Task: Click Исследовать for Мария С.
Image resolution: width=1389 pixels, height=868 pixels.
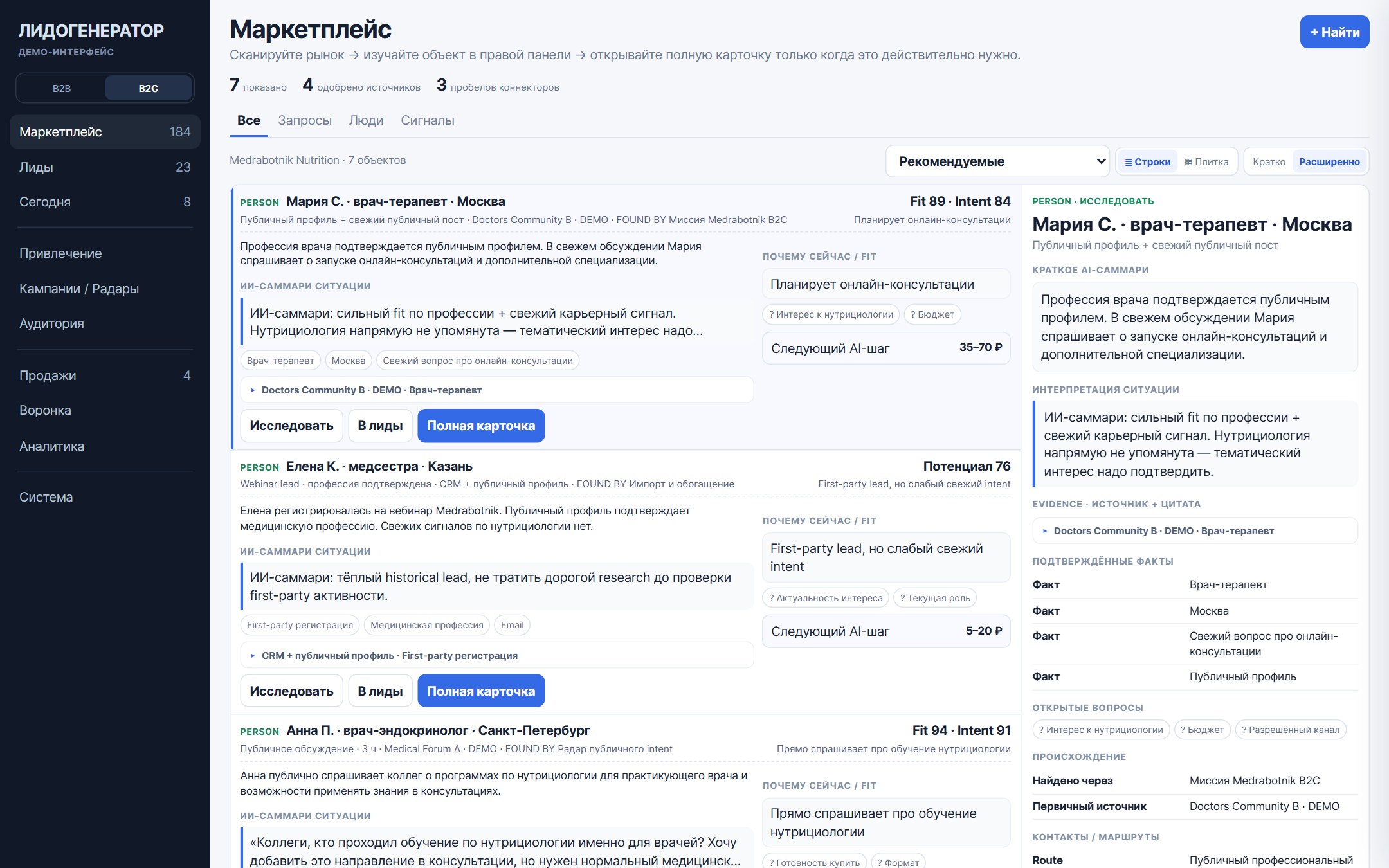Action: (x=291, y=426)
